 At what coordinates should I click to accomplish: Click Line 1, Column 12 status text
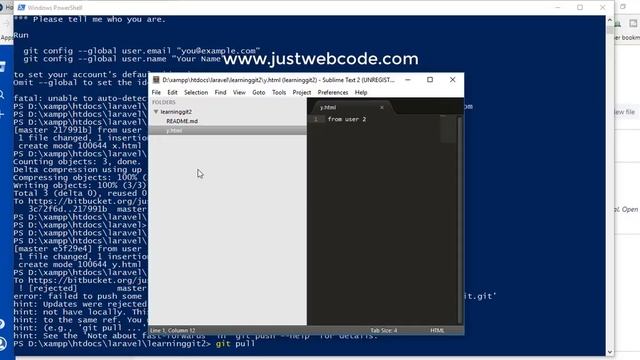pos(173,330)
